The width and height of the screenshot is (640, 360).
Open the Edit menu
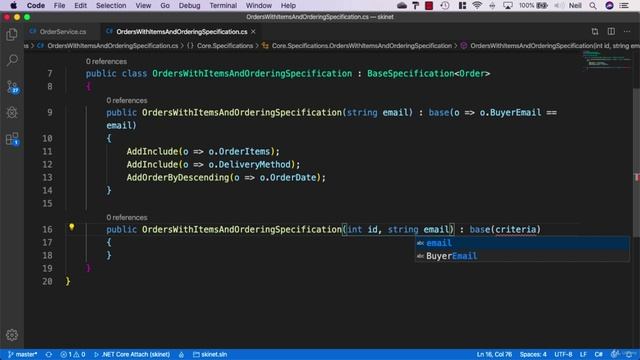(x=80, y=5)
